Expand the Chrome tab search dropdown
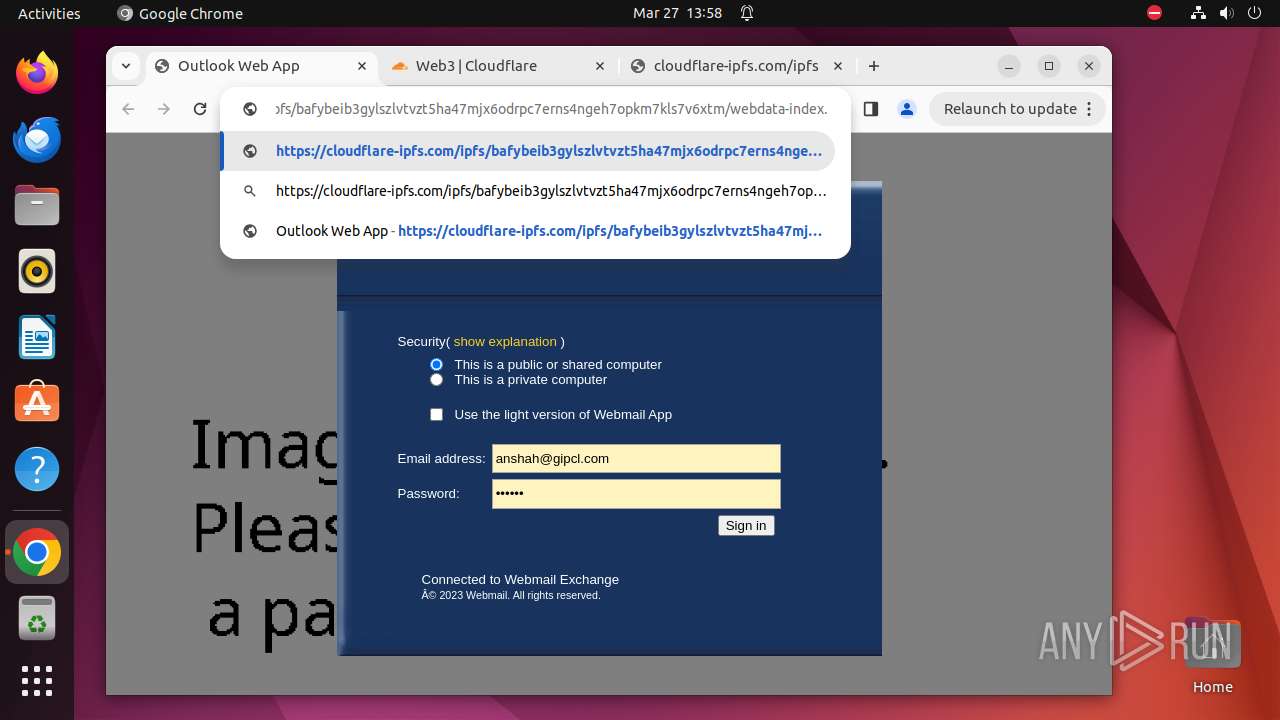Image resolution: width=1280 pixels, height=720 pixels. [x=125, y=66]
